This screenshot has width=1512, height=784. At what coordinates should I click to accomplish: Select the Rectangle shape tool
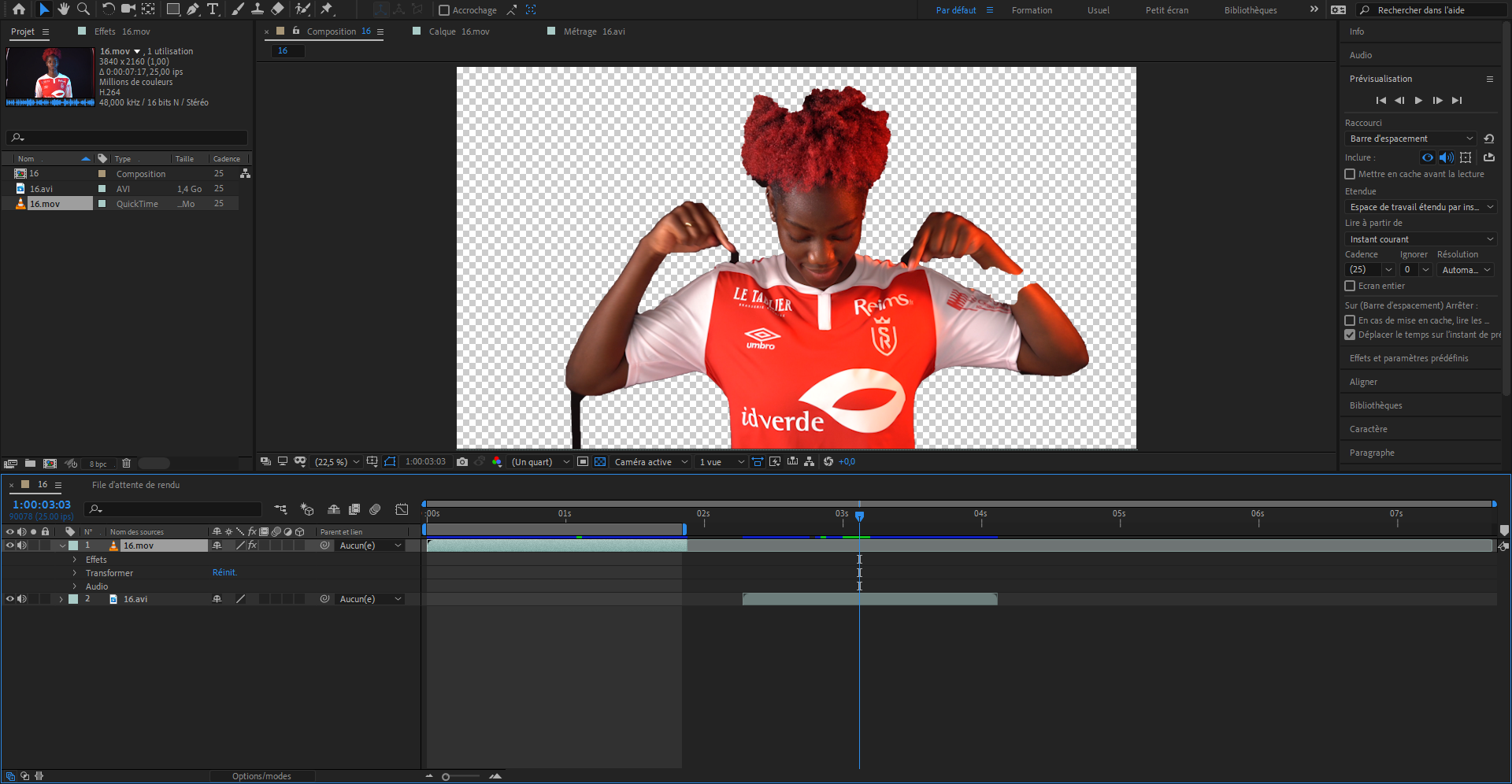[172, 9]
